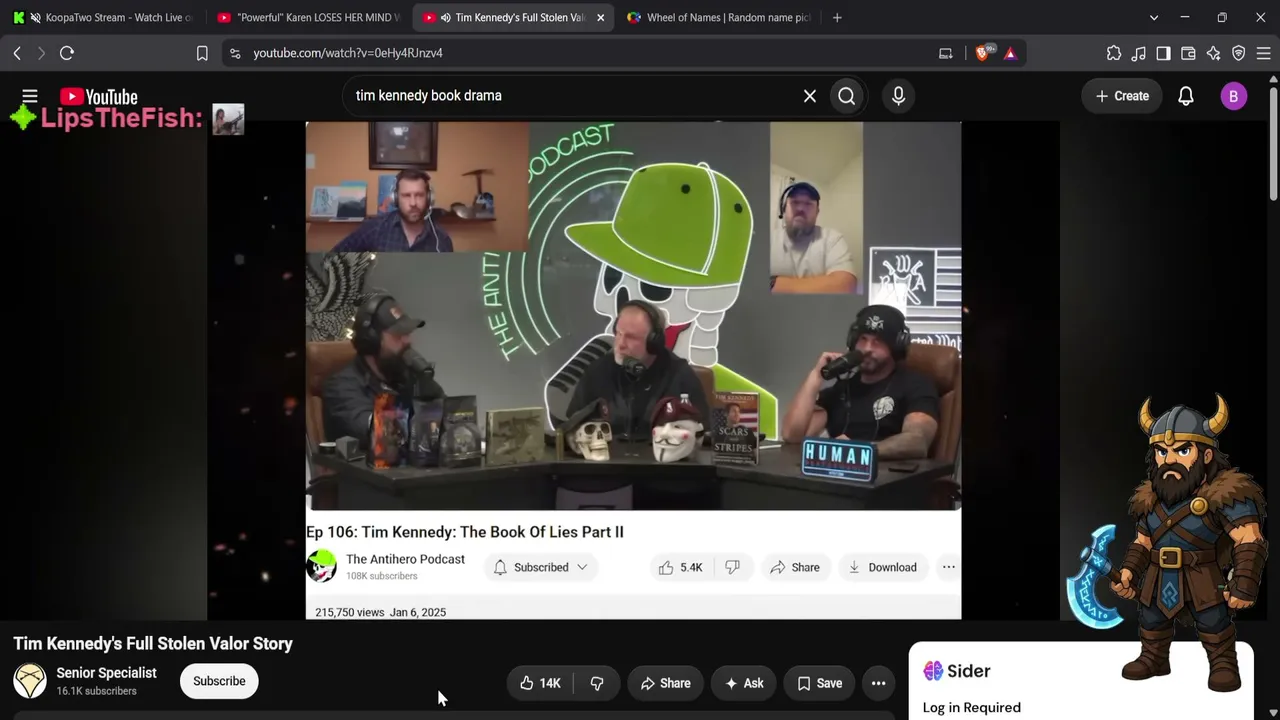Open more actions ellipsis beside Save
This screenshot has width=1280, height=720.
pyautogui.click(x=878, y=683)
